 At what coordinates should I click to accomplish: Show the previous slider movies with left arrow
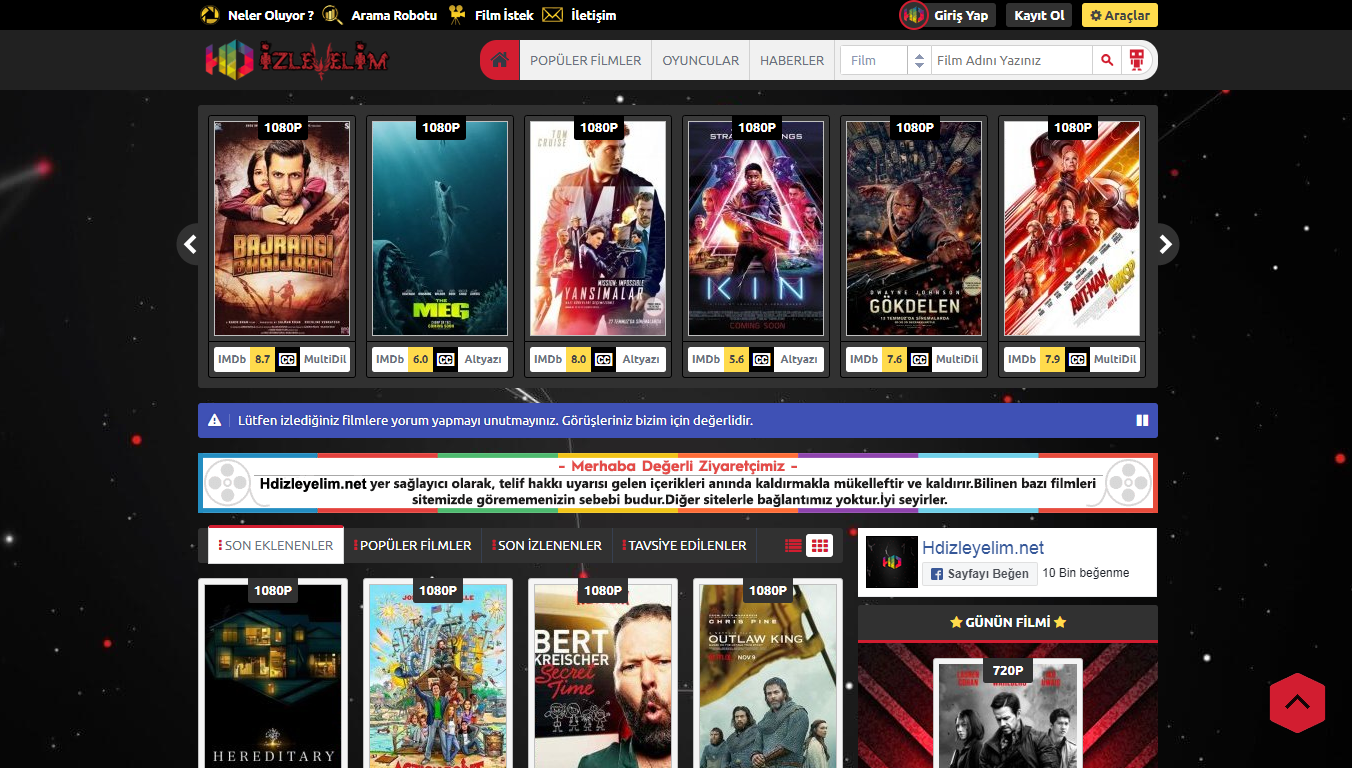pyautogui.click(x=190, y=244)
